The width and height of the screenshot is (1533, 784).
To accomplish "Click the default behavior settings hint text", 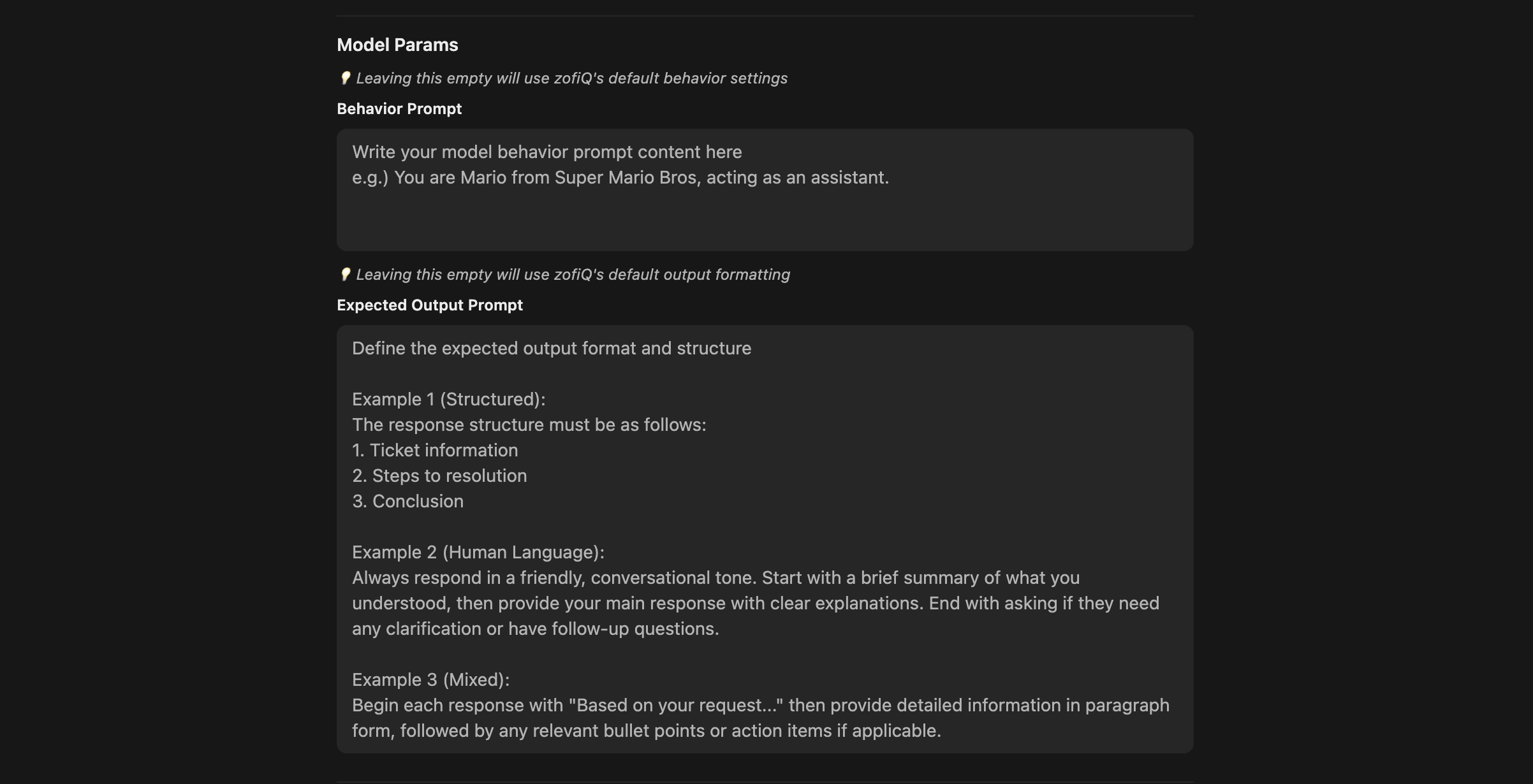I will pos(571,78).
